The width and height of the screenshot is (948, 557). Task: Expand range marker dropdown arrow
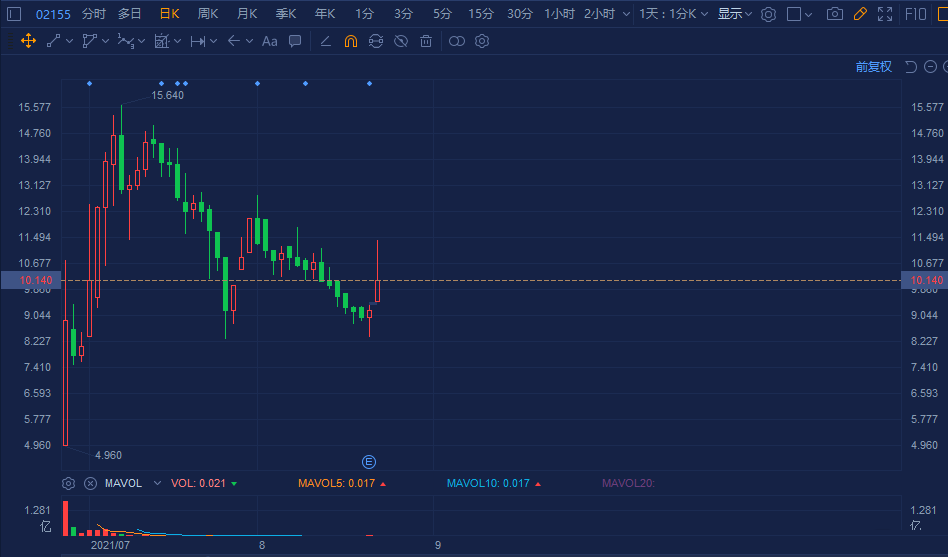coord(213,41)
